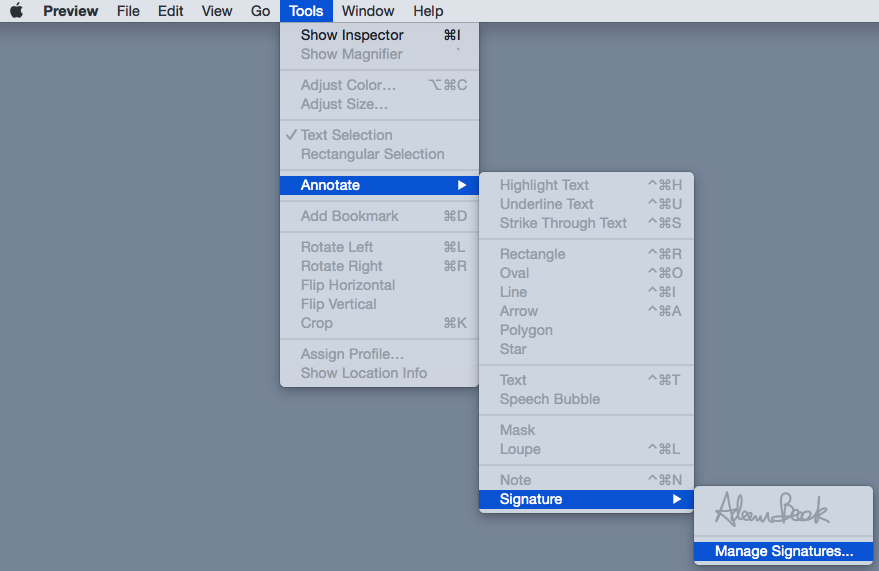Image resolution: width=879 pixels, height=571 pixels.
Task: Select Strike Through Text annotation
Action: click(x=586, y=223)
